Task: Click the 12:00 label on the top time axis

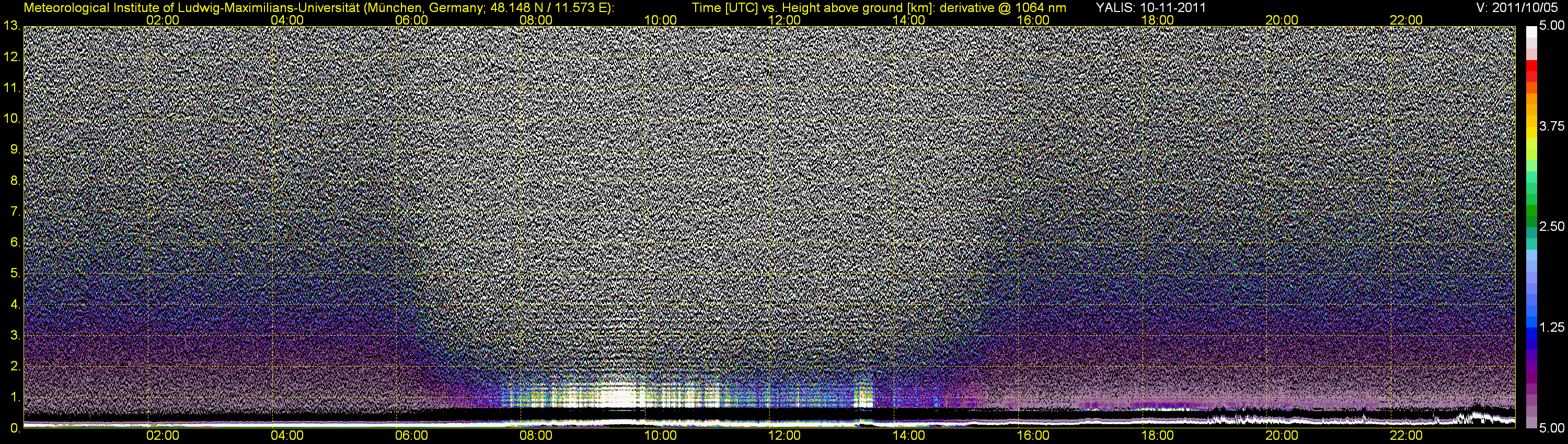Action: [785, 20]
